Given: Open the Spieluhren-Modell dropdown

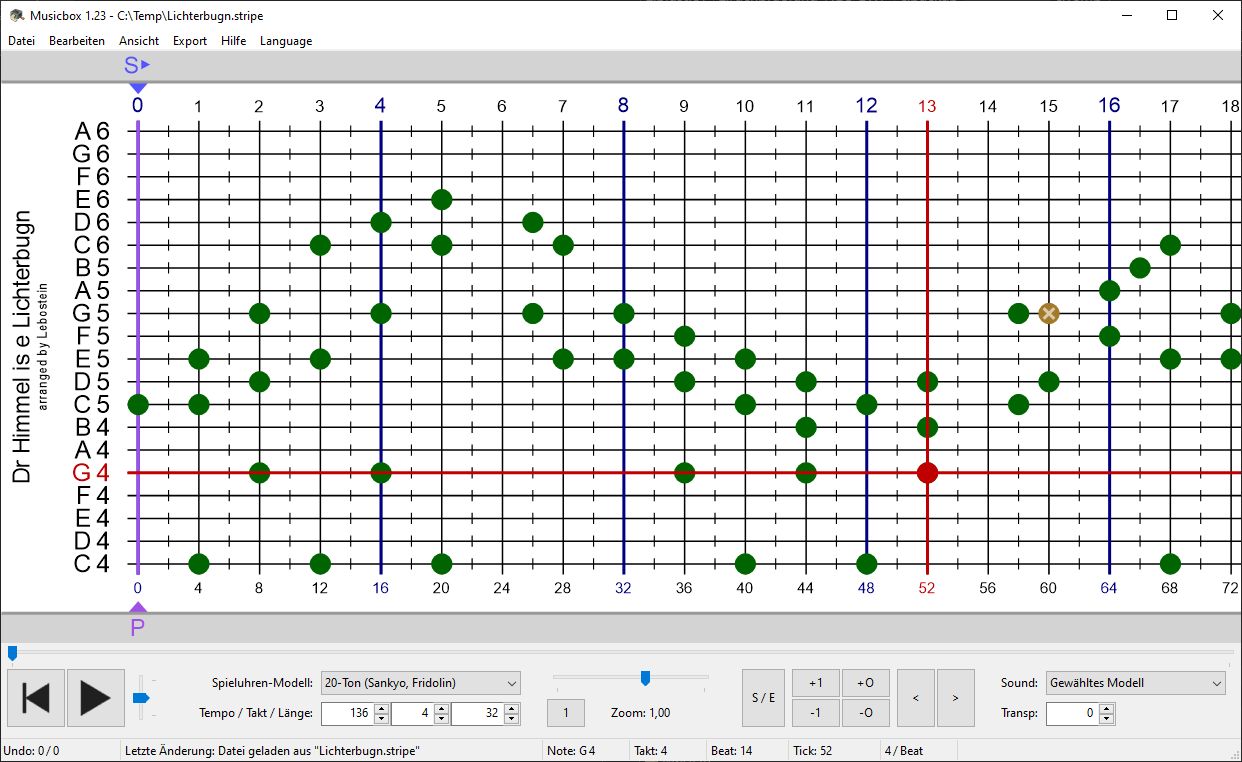Looking at the screenshot, I should [420, 683].
